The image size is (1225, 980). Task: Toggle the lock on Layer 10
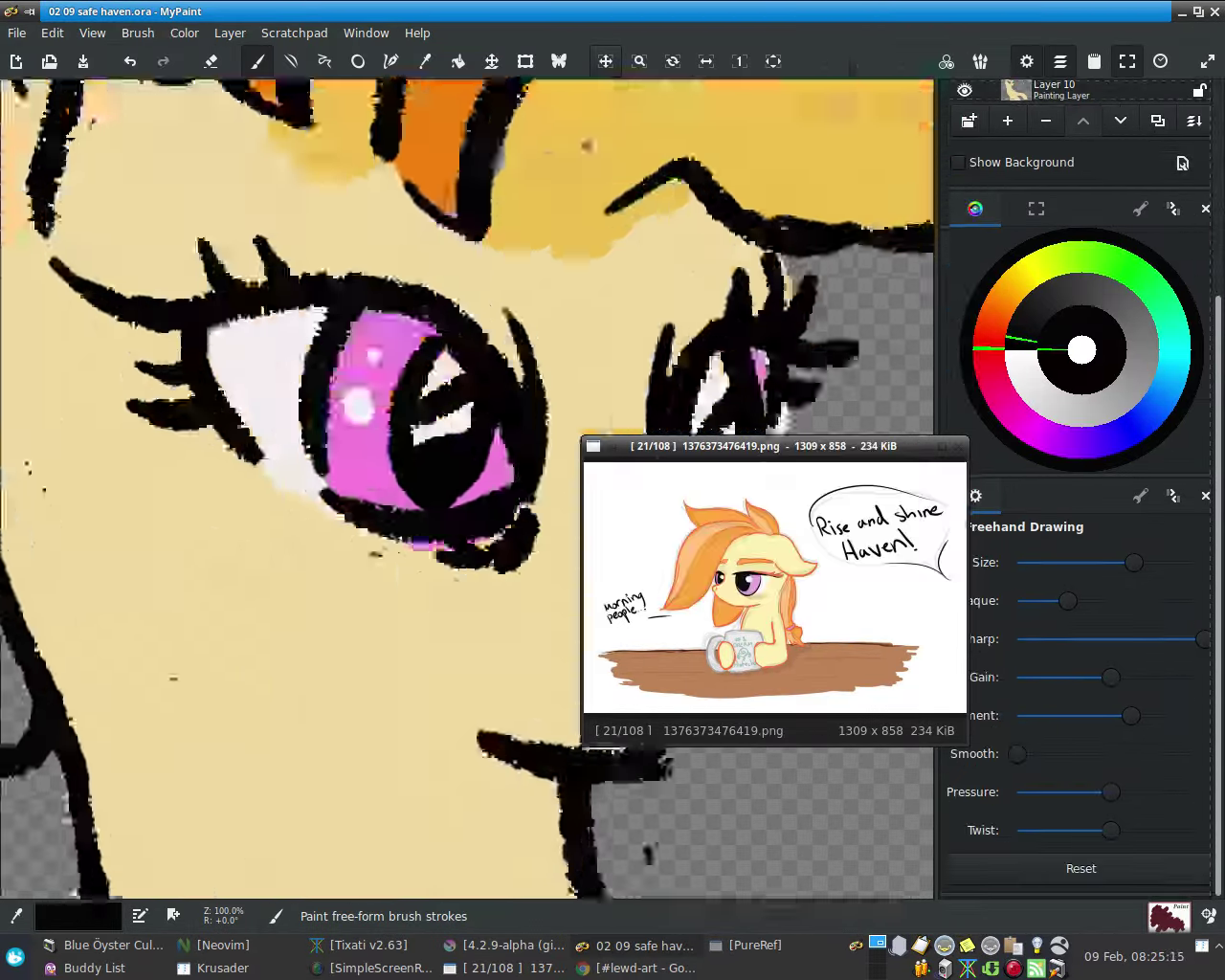tap(1198, 91)
